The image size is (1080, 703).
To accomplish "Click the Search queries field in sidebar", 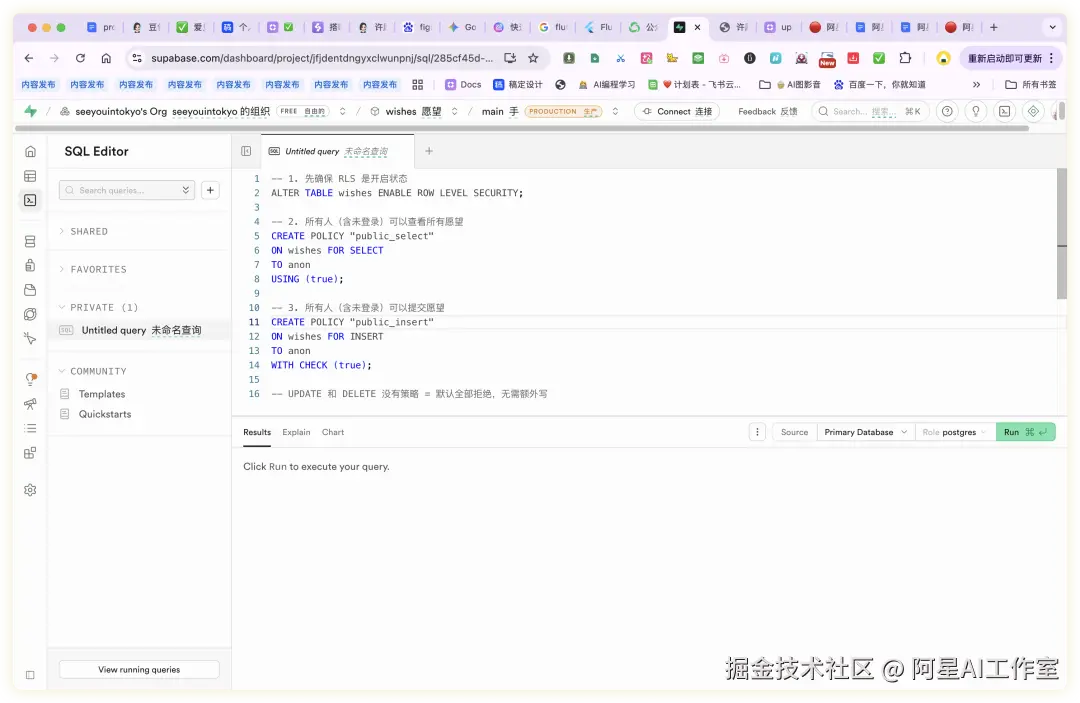I will (120, 189).
